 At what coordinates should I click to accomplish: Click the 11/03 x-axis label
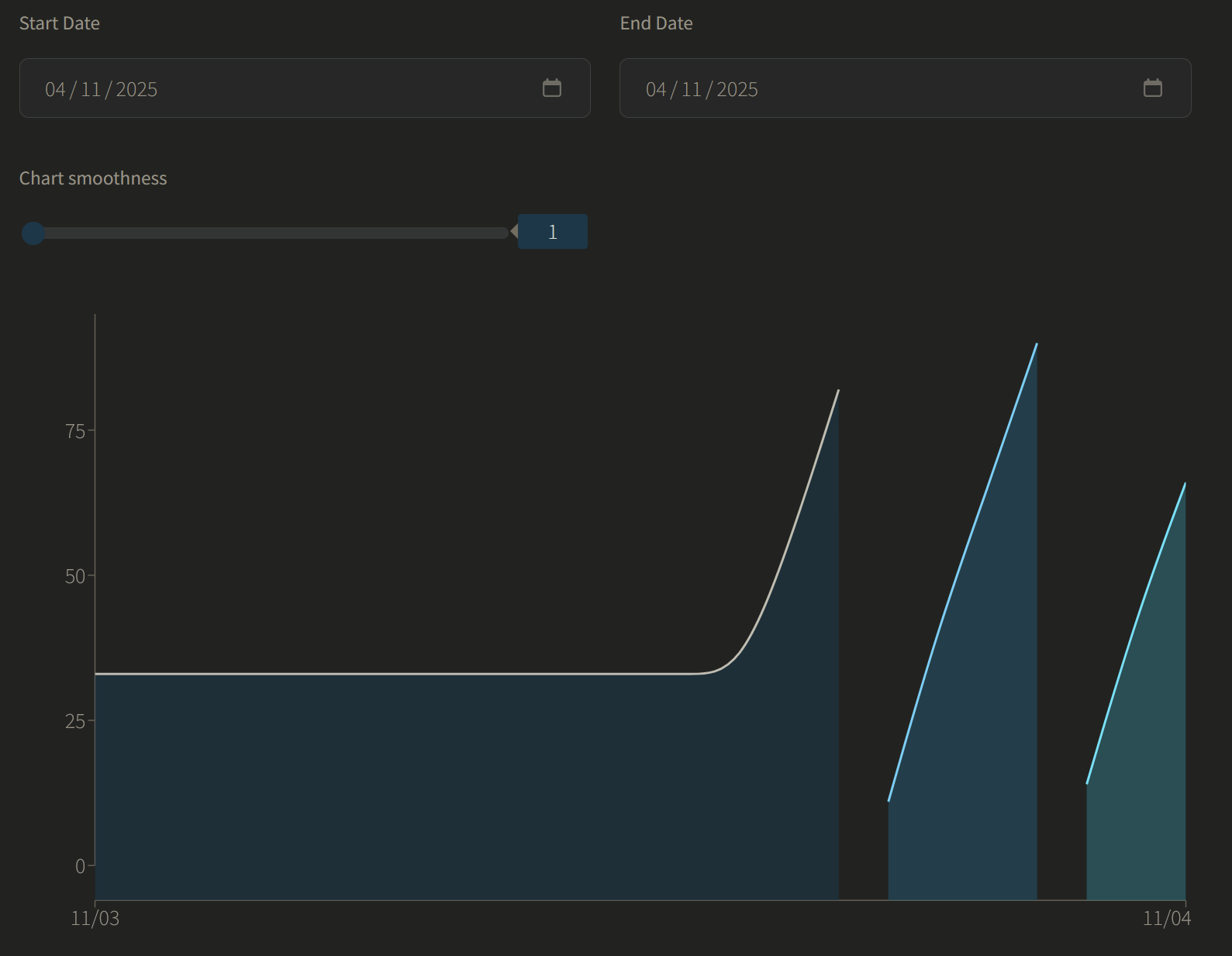pos(95,918)
